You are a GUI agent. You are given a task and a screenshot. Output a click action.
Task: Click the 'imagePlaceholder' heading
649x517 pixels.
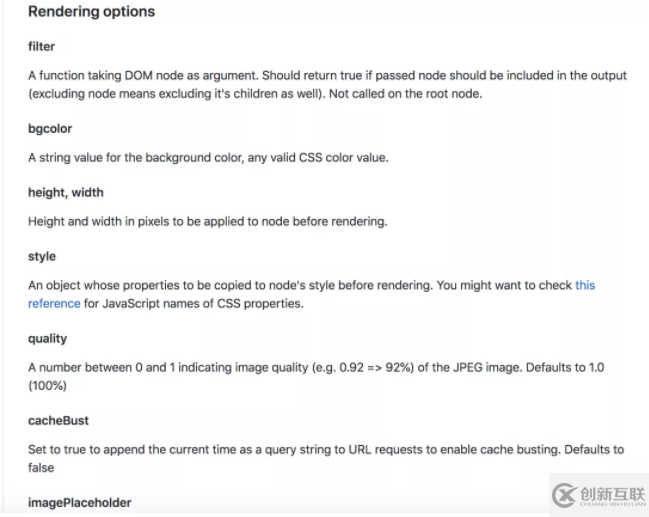tap(79, 503)
